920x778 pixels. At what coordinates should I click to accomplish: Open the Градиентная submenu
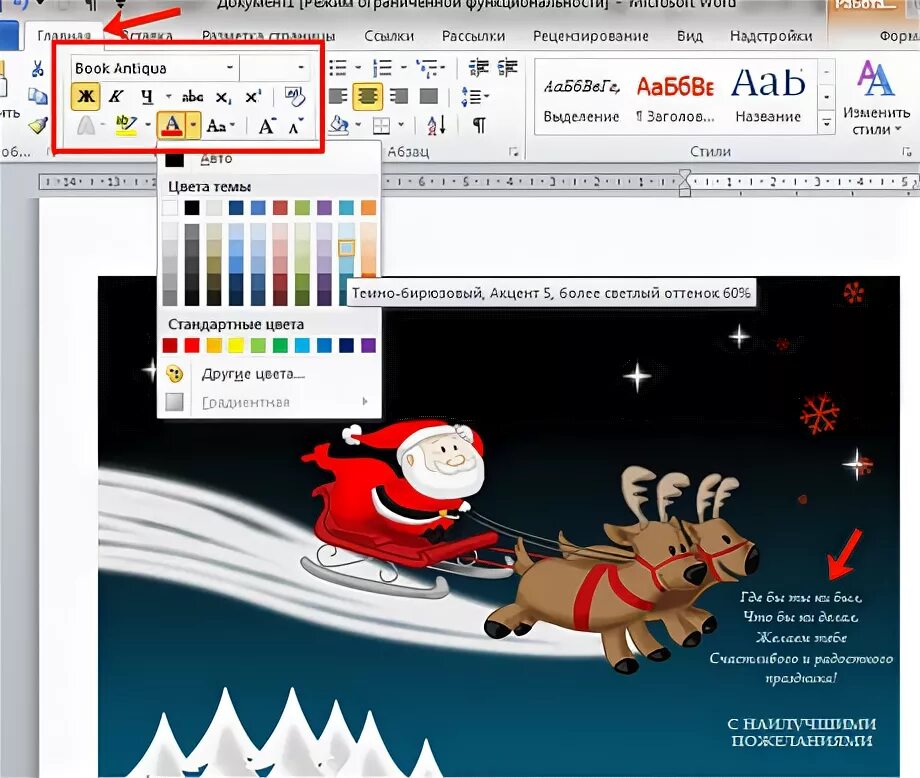click(x=269, y=402)
